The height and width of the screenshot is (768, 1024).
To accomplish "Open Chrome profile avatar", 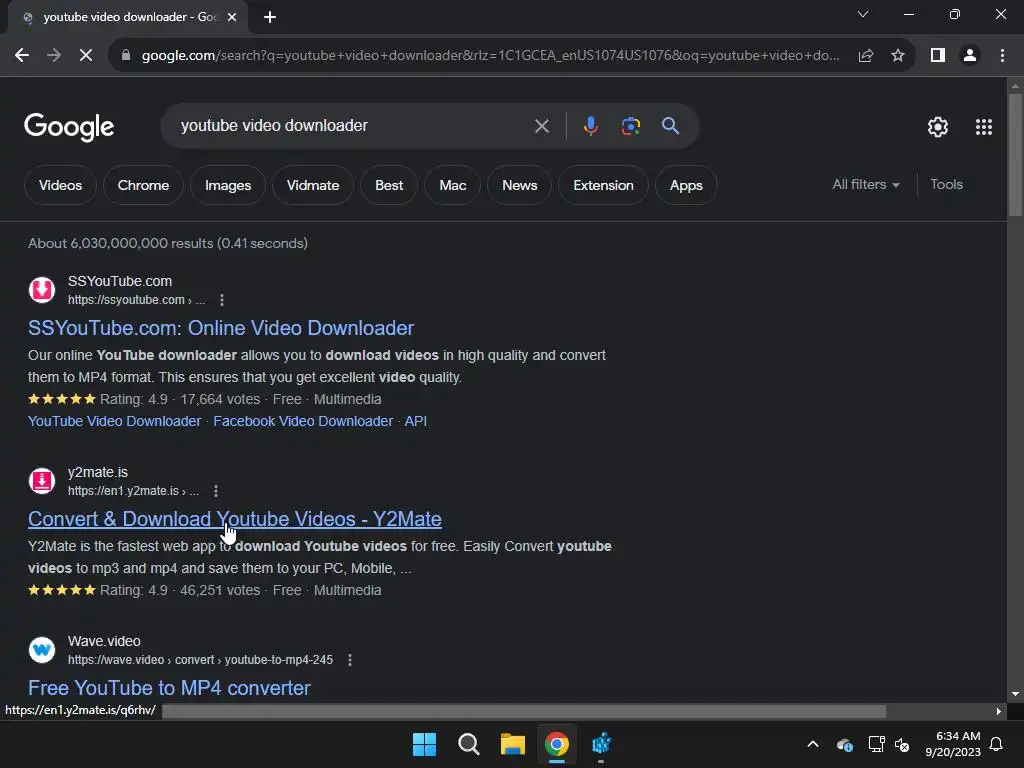I will [970, 56].
